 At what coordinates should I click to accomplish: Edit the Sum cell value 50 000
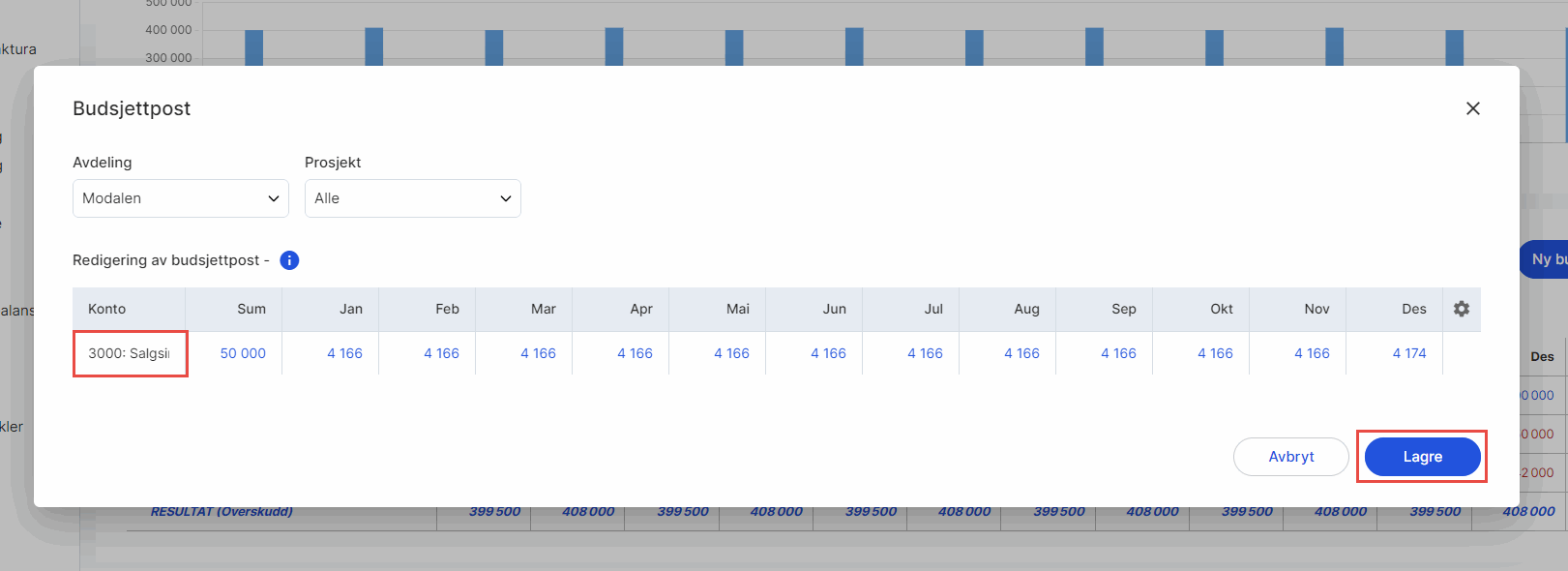point(243,353)
